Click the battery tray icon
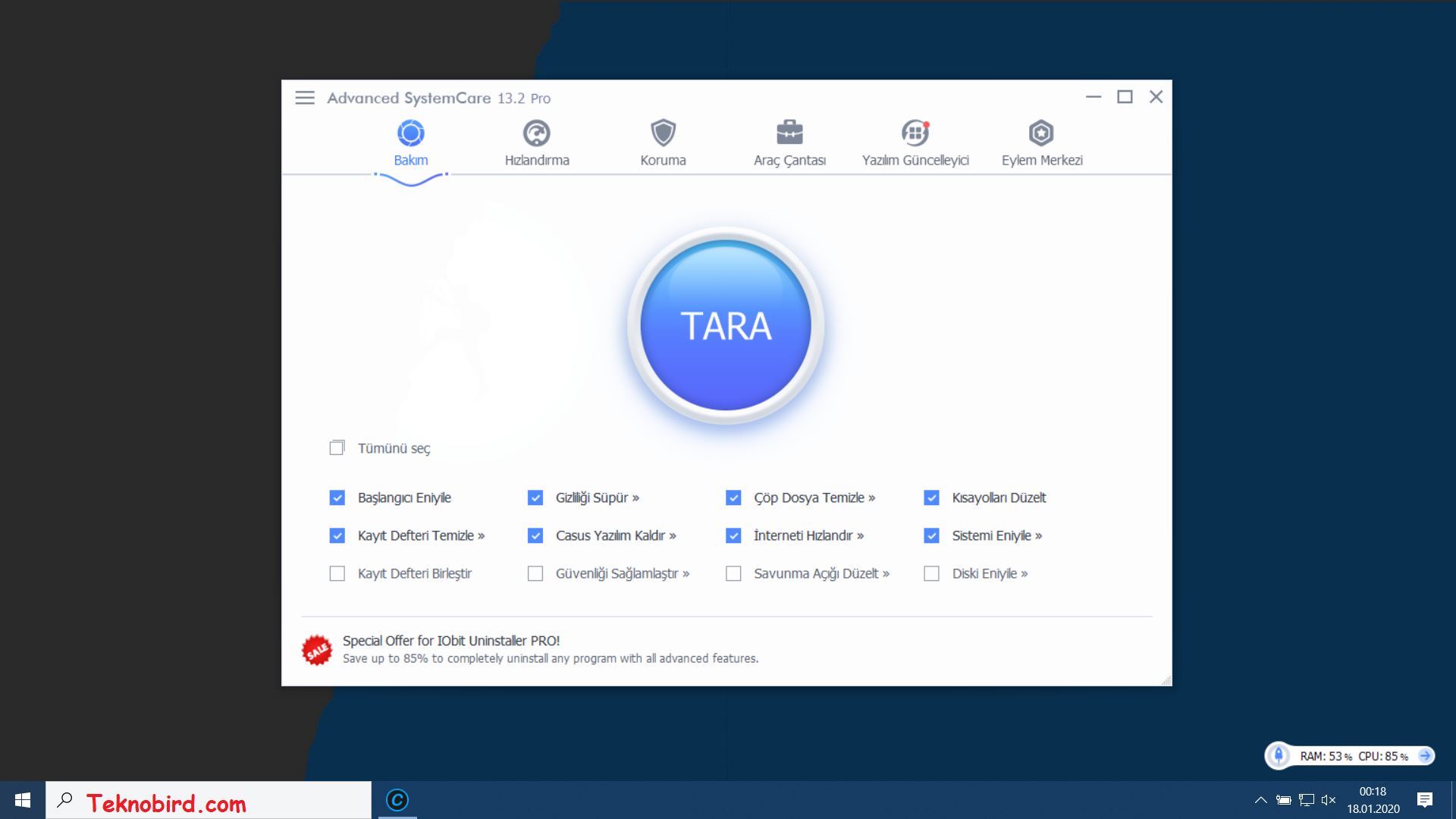 pyautogui.click(x=1283, y=800)
